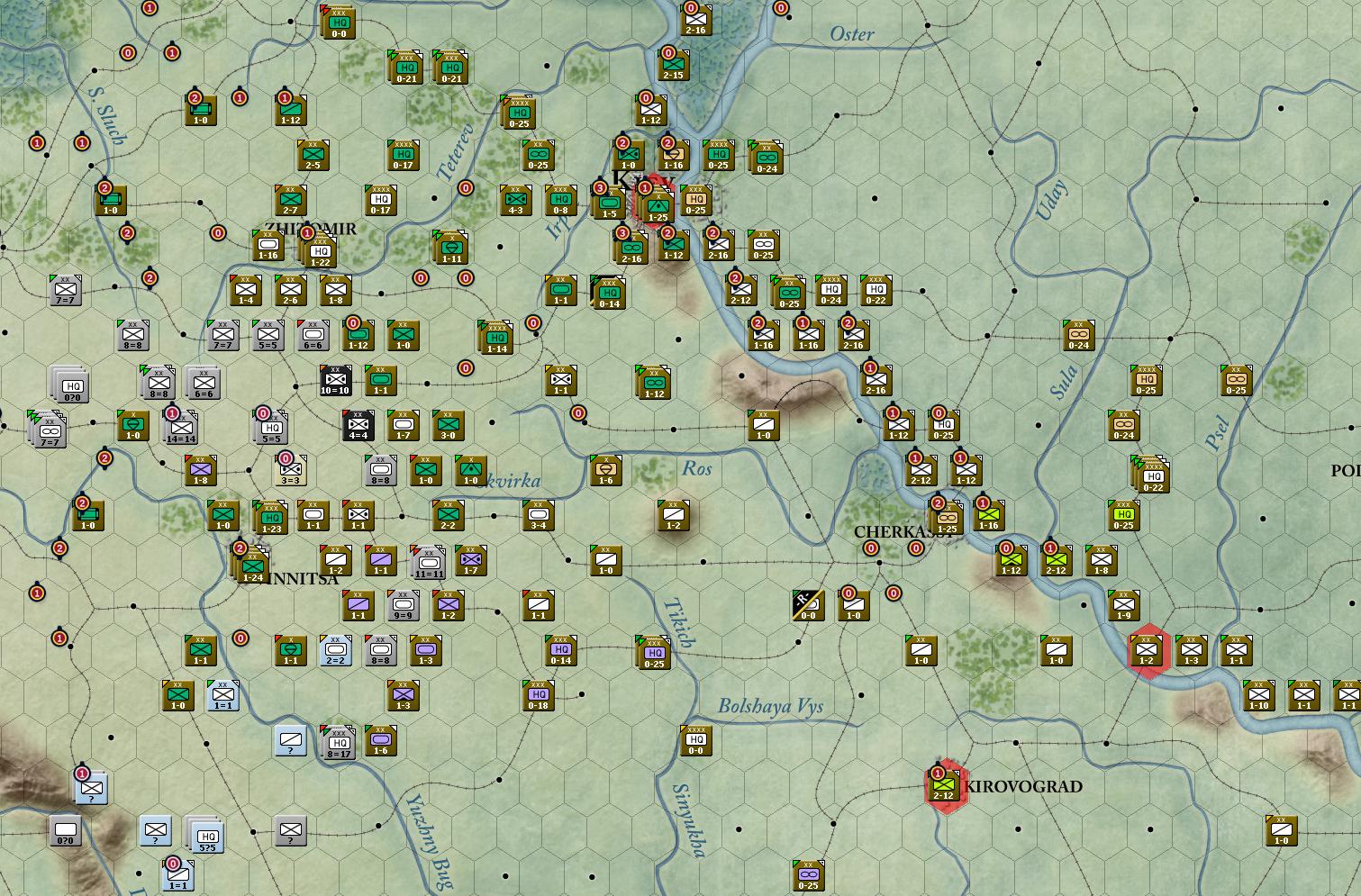The height and width of the screenshot is (896, 1361).
Task: Select the 2-6 infantry counter
Action: click(x=290, y=290)
